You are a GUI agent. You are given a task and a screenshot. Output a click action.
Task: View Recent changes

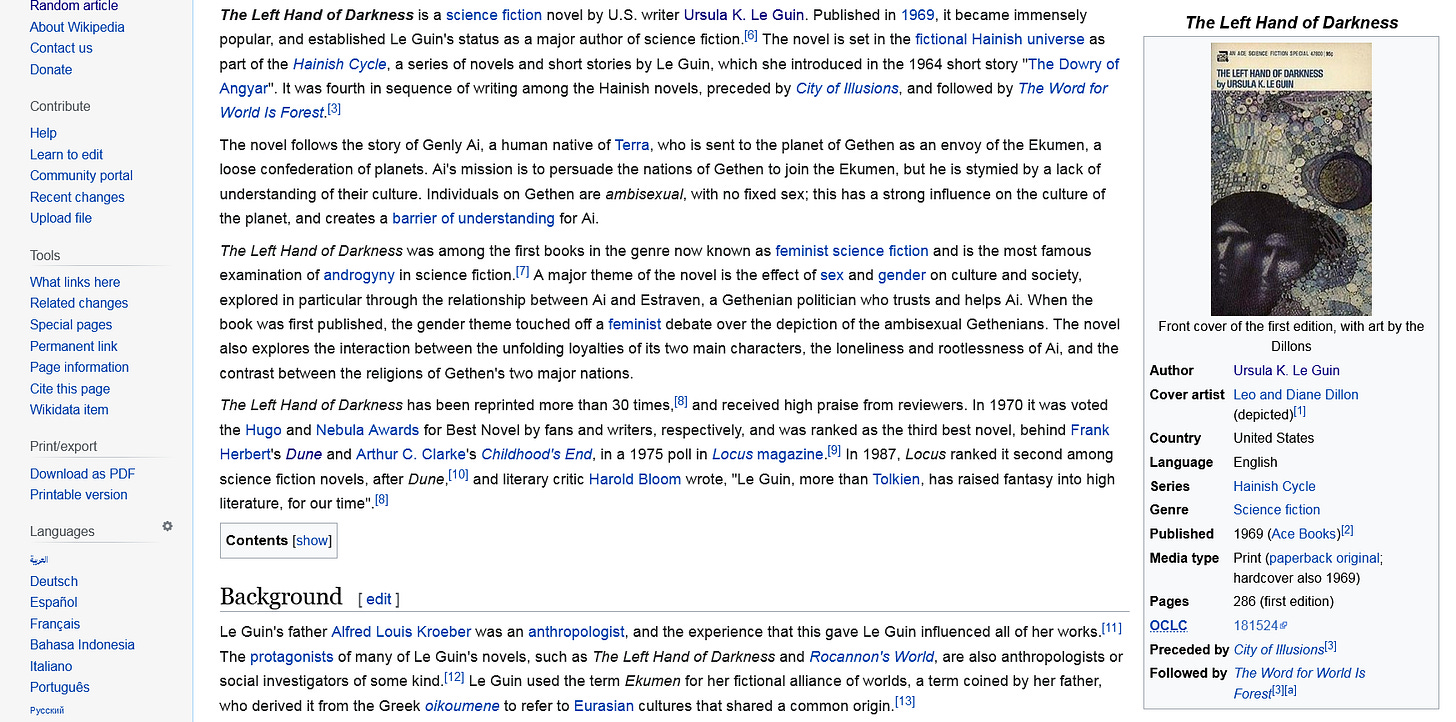77,198
